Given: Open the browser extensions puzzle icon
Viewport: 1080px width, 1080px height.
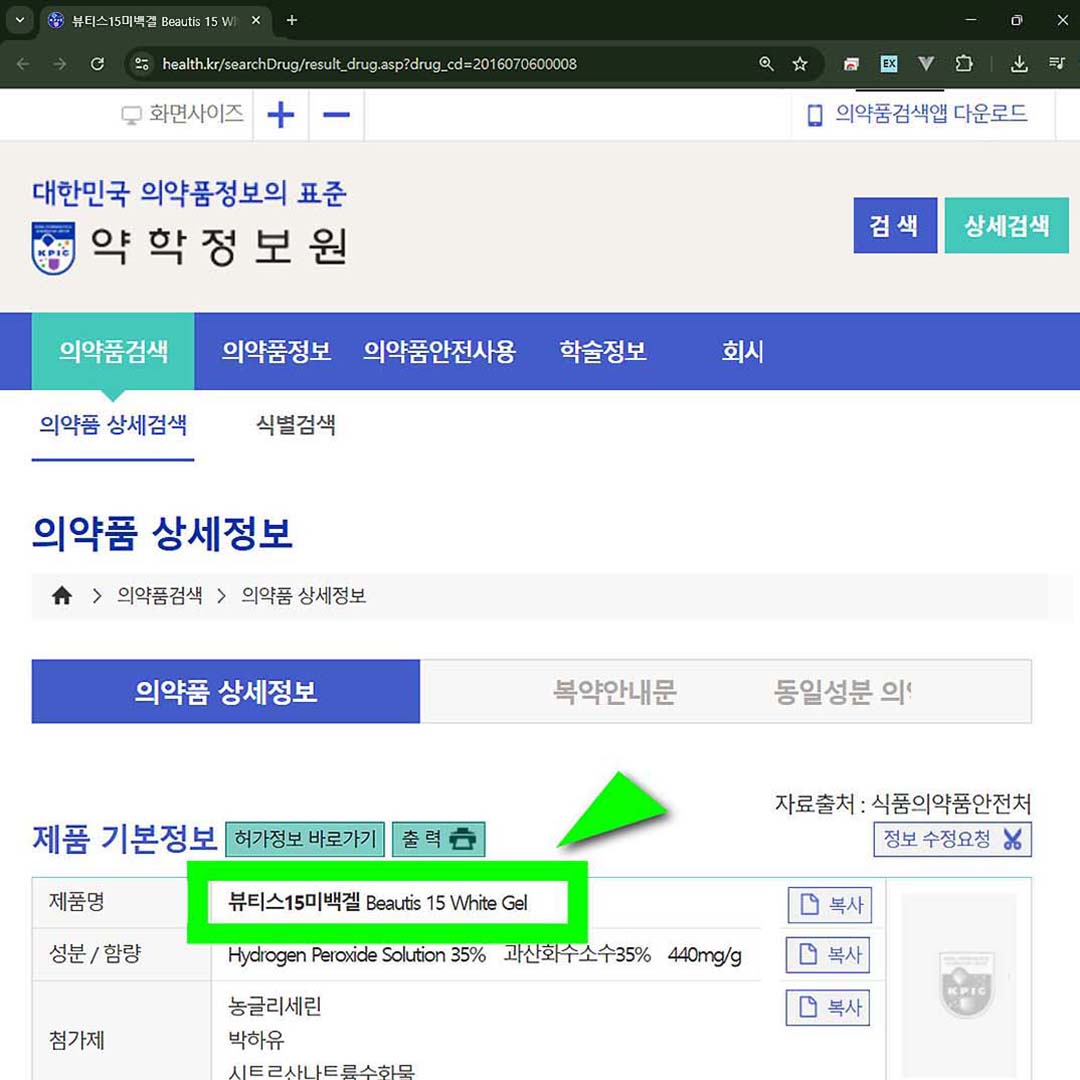Looking at the screenshot, I should pyautogui.click(x=964, y=64).
